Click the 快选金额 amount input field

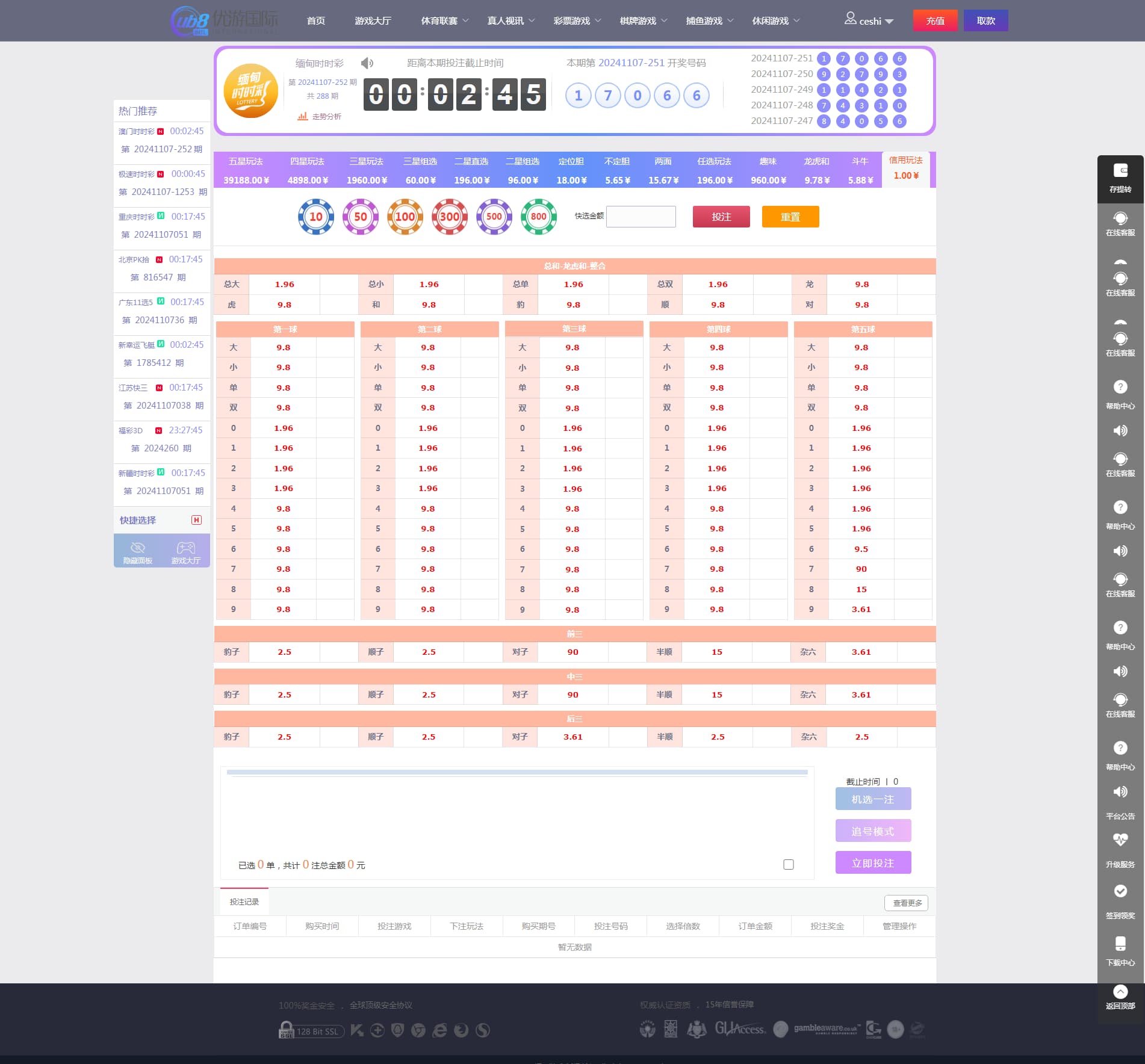[641, 217]
